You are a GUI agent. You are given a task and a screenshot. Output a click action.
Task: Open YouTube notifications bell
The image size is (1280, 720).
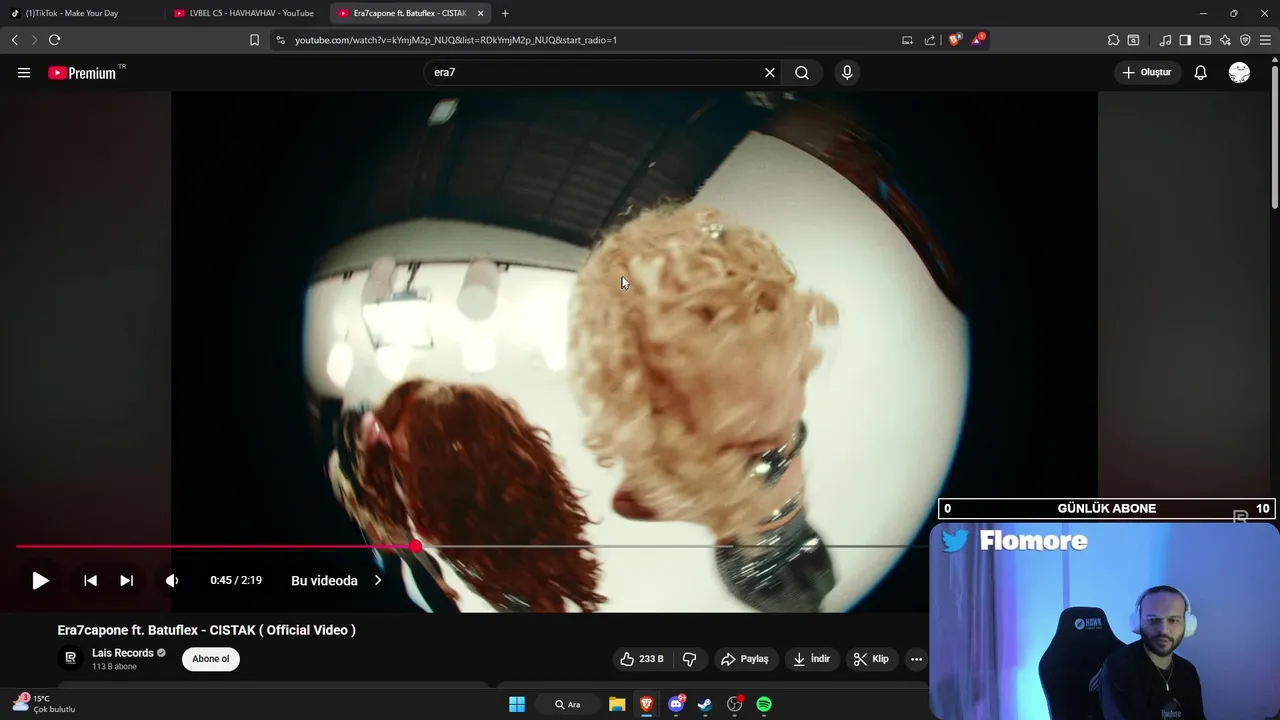[1201, 73]
